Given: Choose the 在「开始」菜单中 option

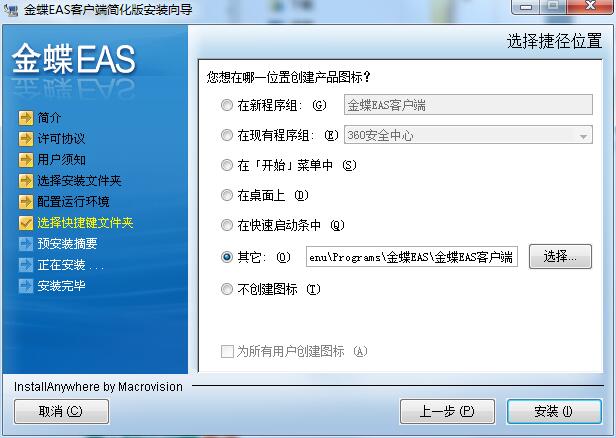Looking at the screenshot, I should [227, 165].
